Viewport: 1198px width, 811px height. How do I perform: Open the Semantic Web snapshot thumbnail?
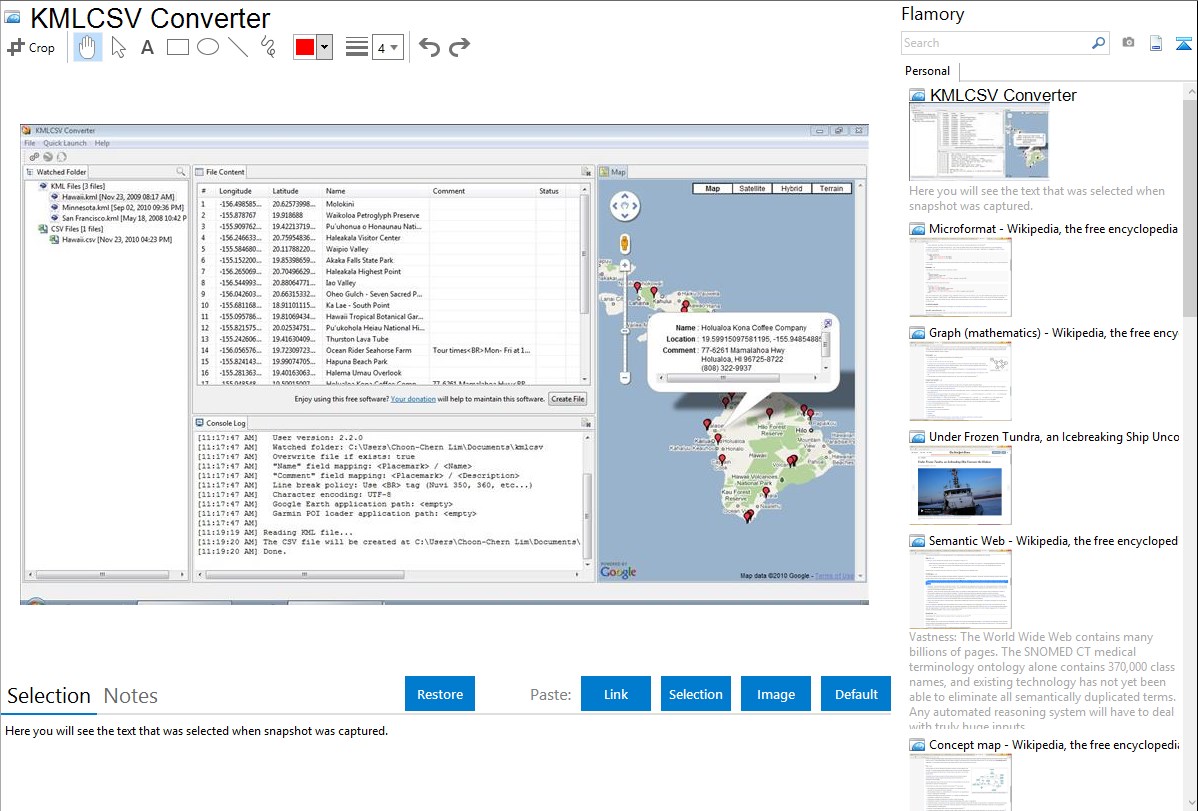960,589
